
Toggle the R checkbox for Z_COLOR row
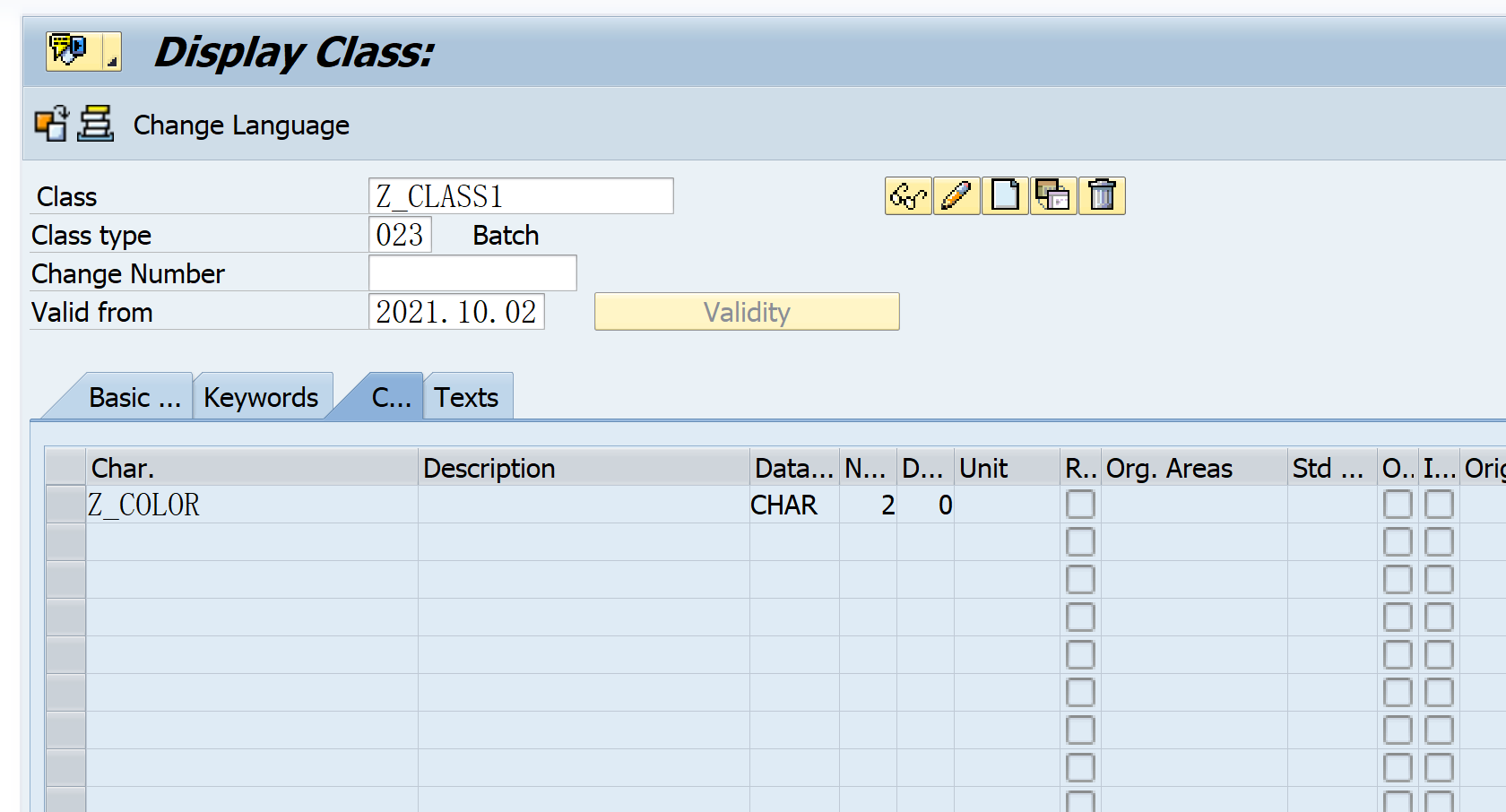click(x=1080, y=505)
